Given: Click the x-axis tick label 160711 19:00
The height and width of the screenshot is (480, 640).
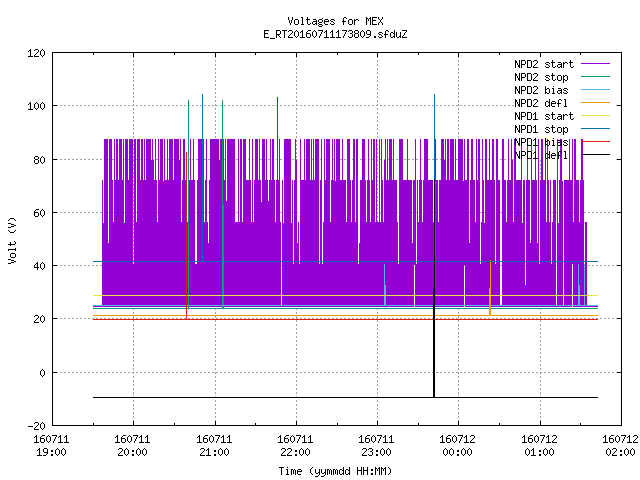Looking at the screenshot, I should point(51,446).
